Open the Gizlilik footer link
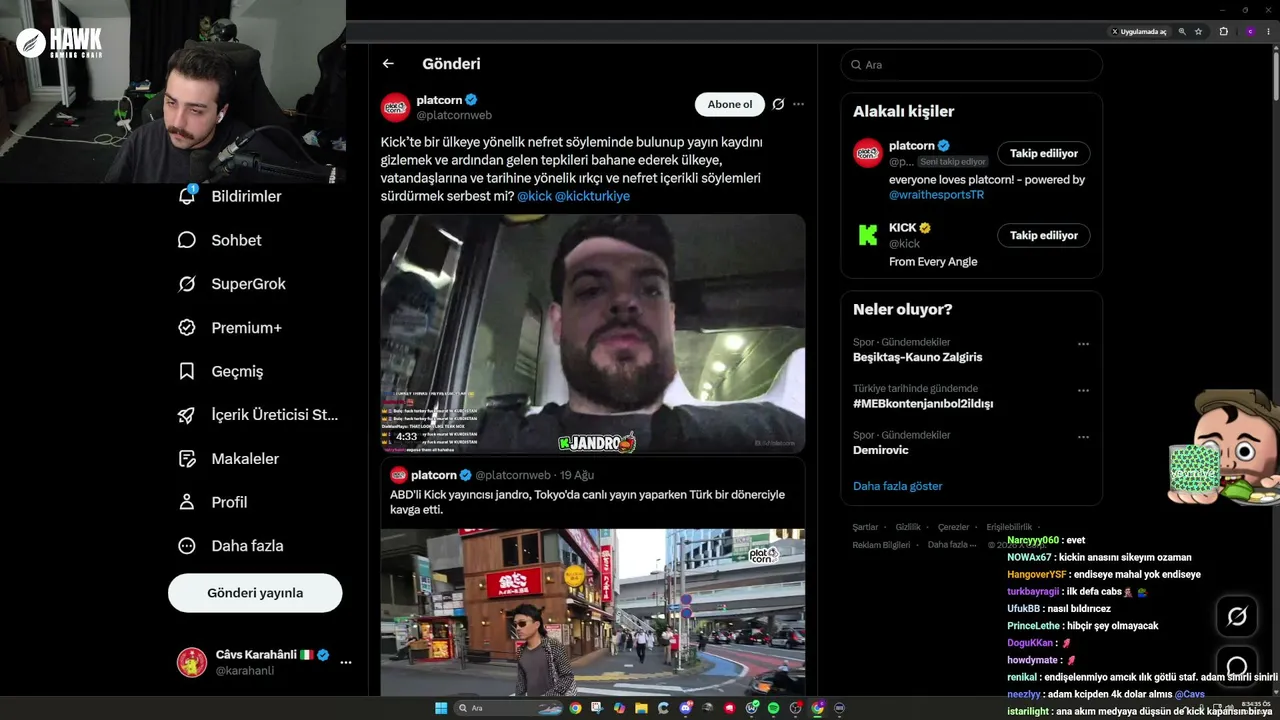The width and height of the screenshot is (1280, 720). tap(908, 527)
